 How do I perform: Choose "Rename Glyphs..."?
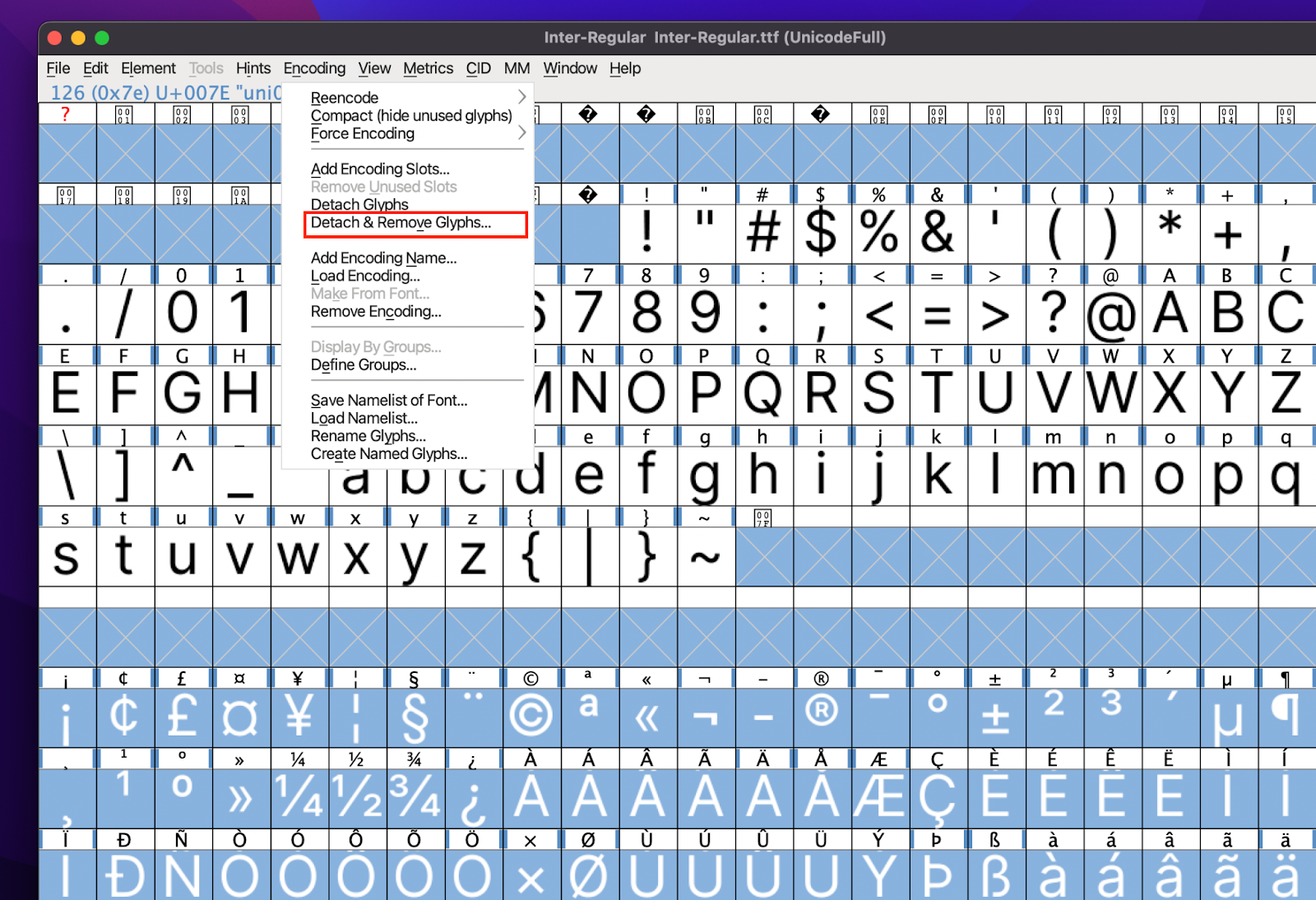tap(368, 435)
